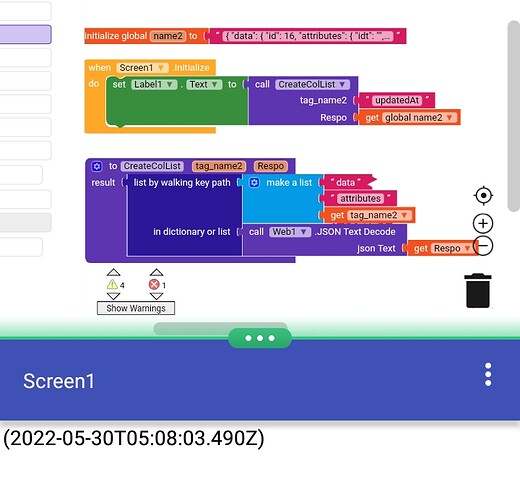Viewport: 520px width, 500px height.
Task: Select the initialize global block
Action: click(115, 36)
